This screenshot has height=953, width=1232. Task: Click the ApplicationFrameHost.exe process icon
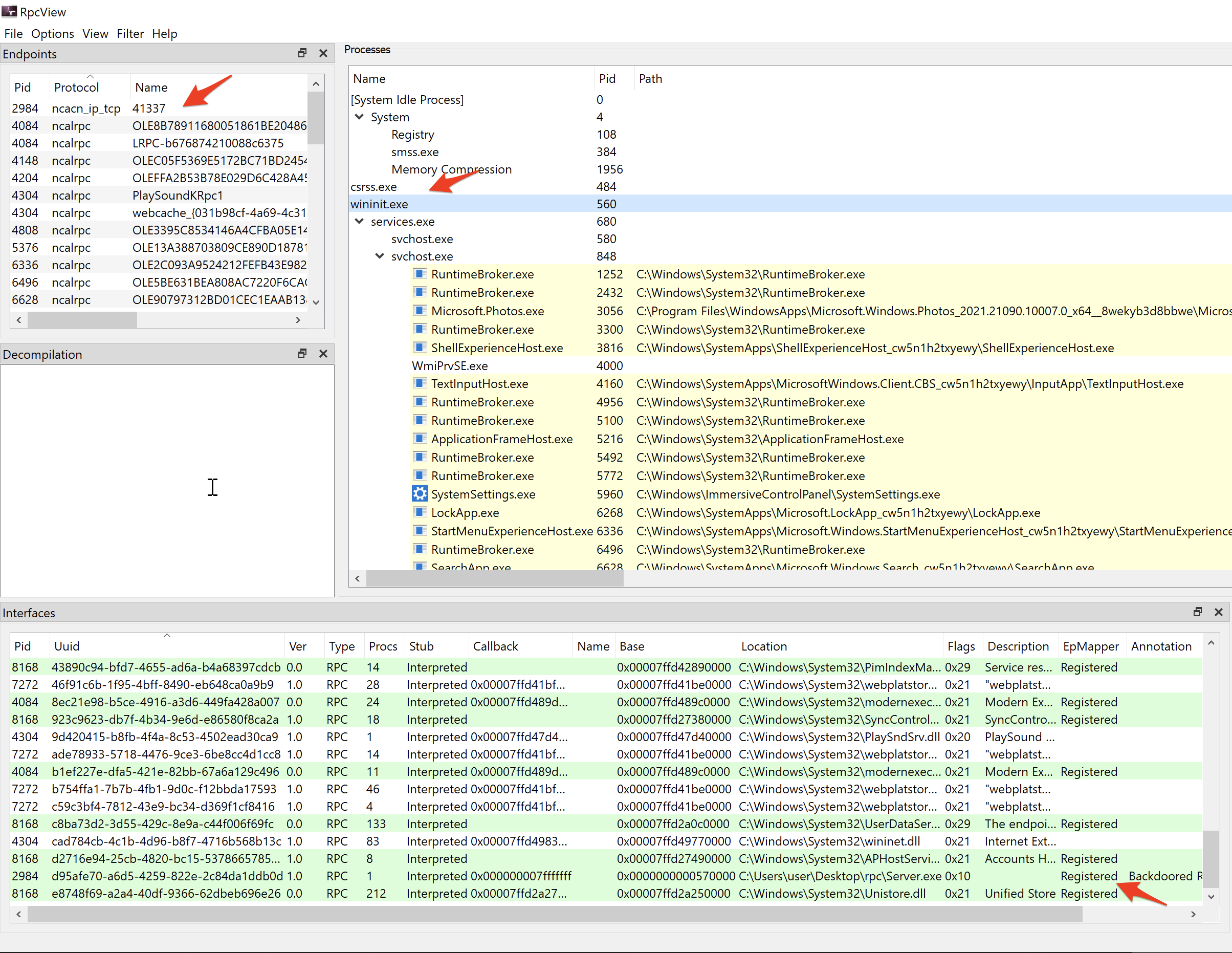(x=419, y=439)
